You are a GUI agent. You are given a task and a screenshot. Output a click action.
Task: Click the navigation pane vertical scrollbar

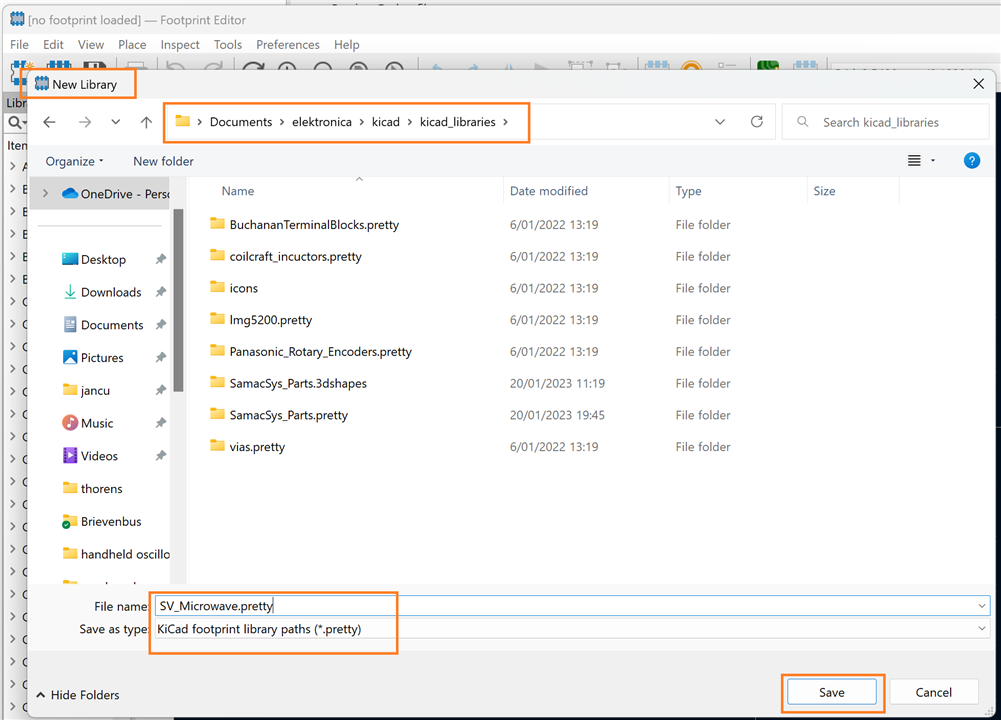tap(178, 300)
